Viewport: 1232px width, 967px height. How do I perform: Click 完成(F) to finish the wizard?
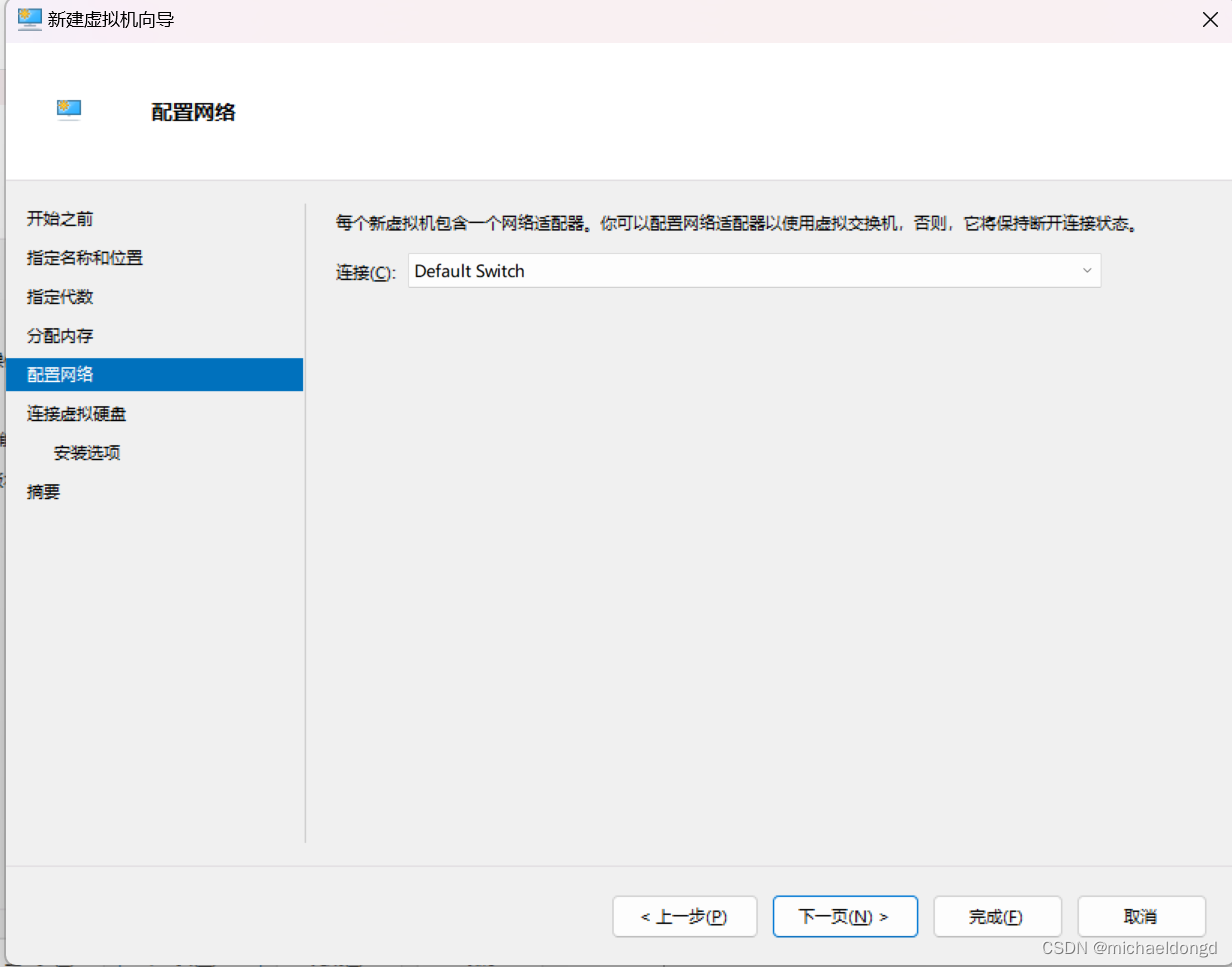tap(997, 916)
